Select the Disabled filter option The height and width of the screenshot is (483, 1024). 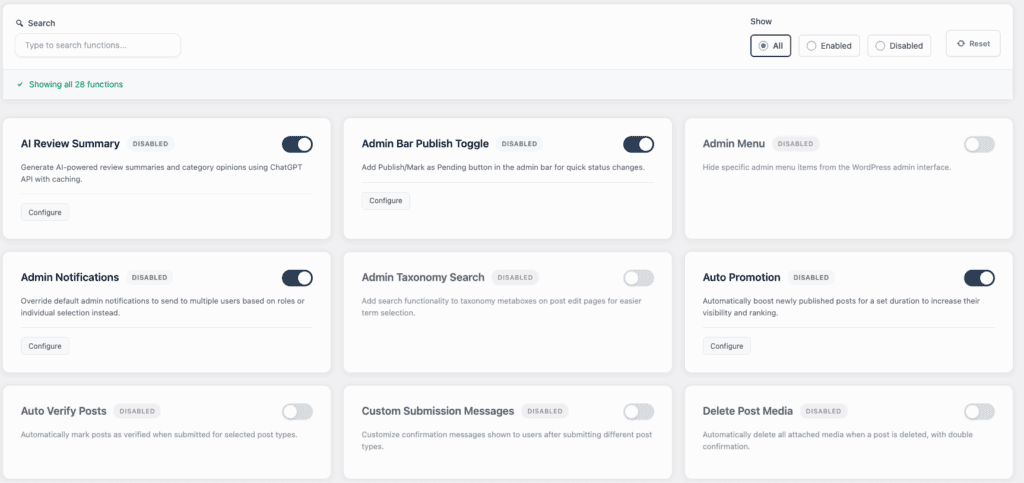click(899, 45)
